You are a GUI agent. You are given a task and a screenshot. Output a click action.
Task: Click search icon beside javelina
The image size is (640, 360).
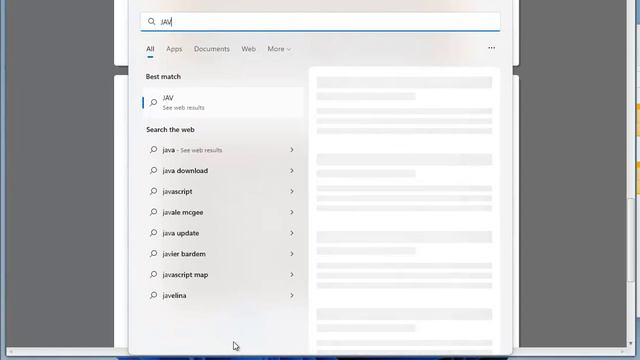[x=153, y=295]
